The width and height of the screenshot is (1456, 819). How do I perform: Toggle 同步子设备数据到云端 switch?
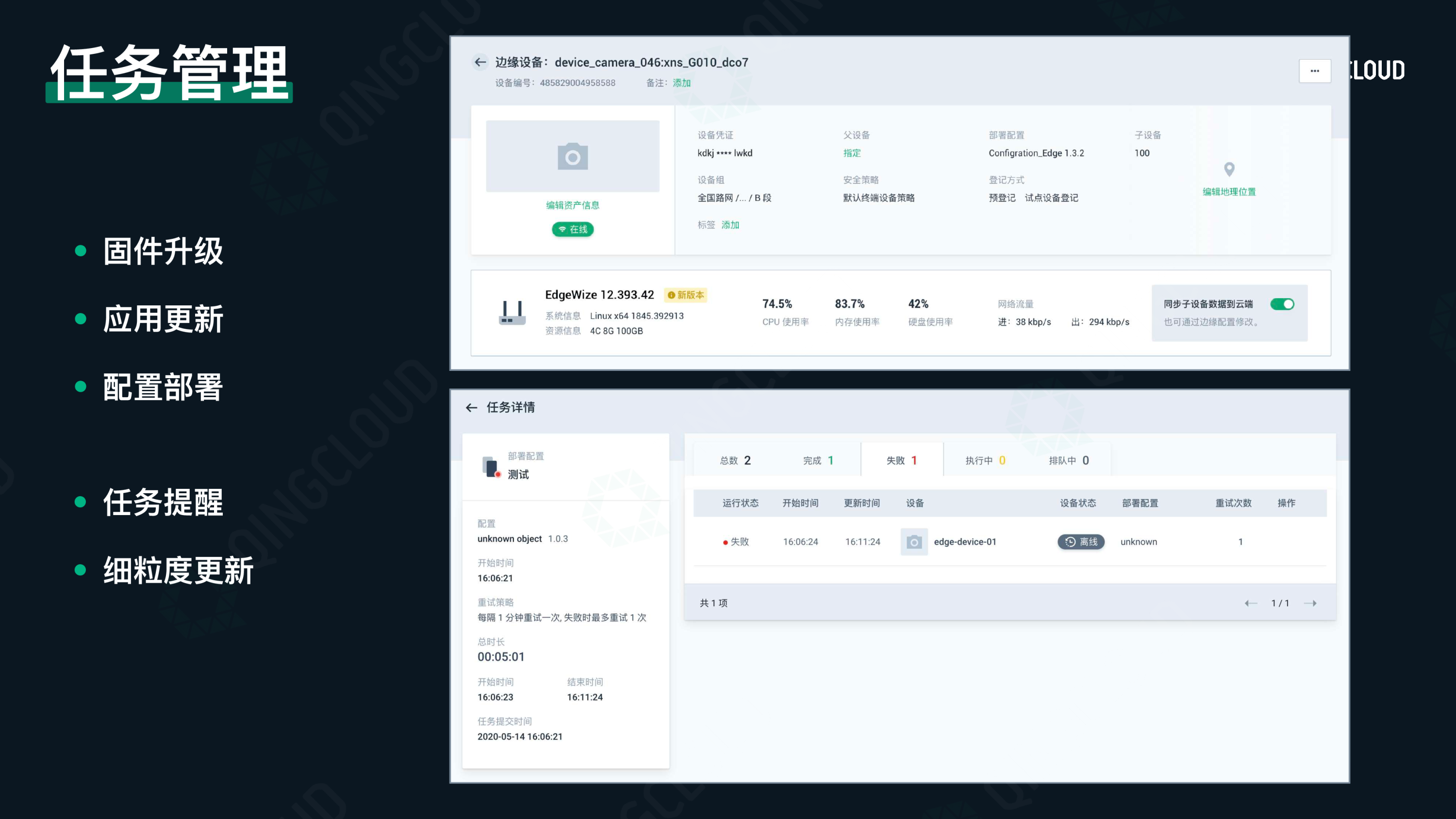1282,304
